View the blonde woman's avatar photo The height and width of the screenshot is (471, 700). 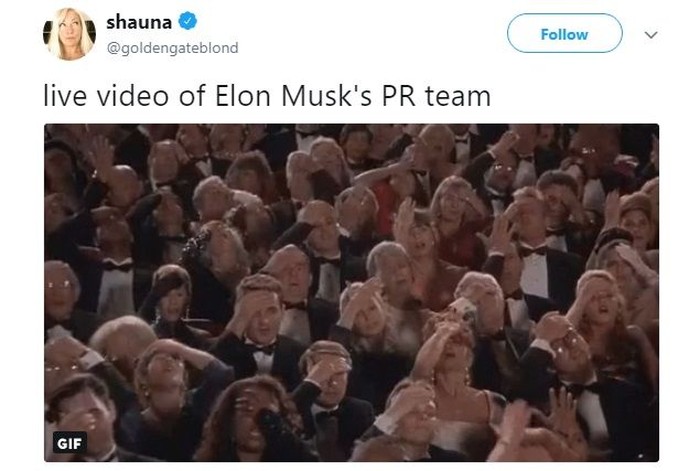point(69,34)
